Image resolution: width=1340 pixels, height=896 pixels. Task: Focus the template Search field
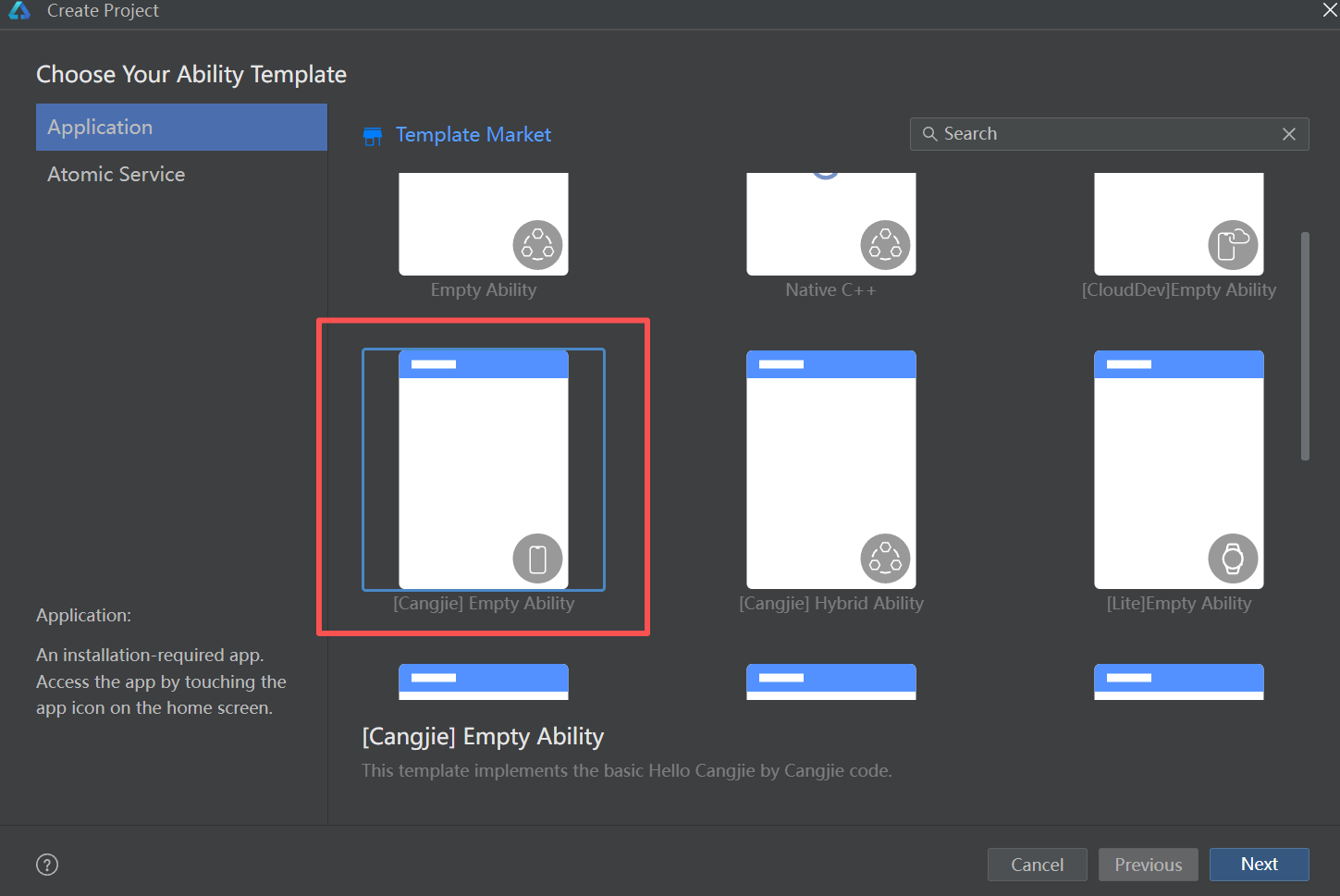tap(1109, 134)
